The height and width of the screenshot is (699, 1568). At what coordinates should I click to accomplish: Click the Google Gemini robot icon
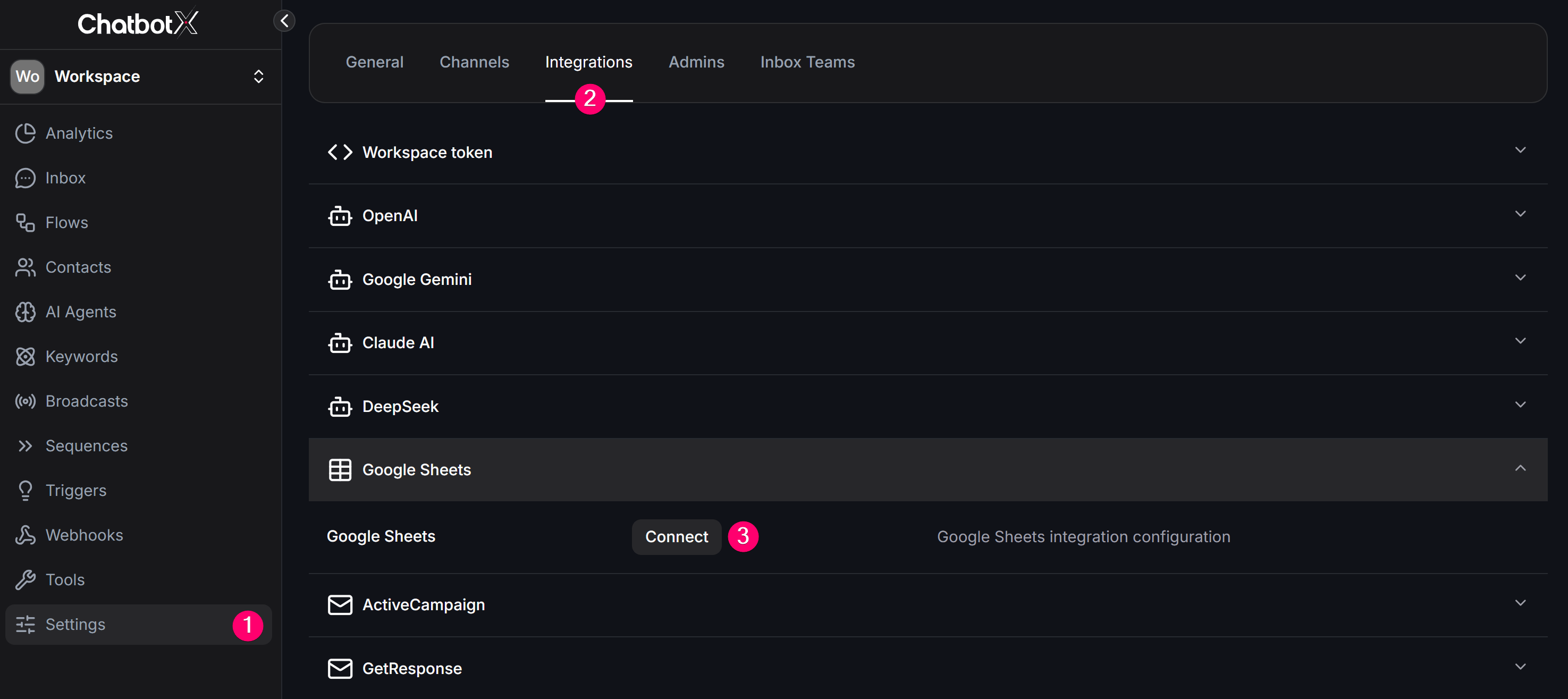[340, 280]
